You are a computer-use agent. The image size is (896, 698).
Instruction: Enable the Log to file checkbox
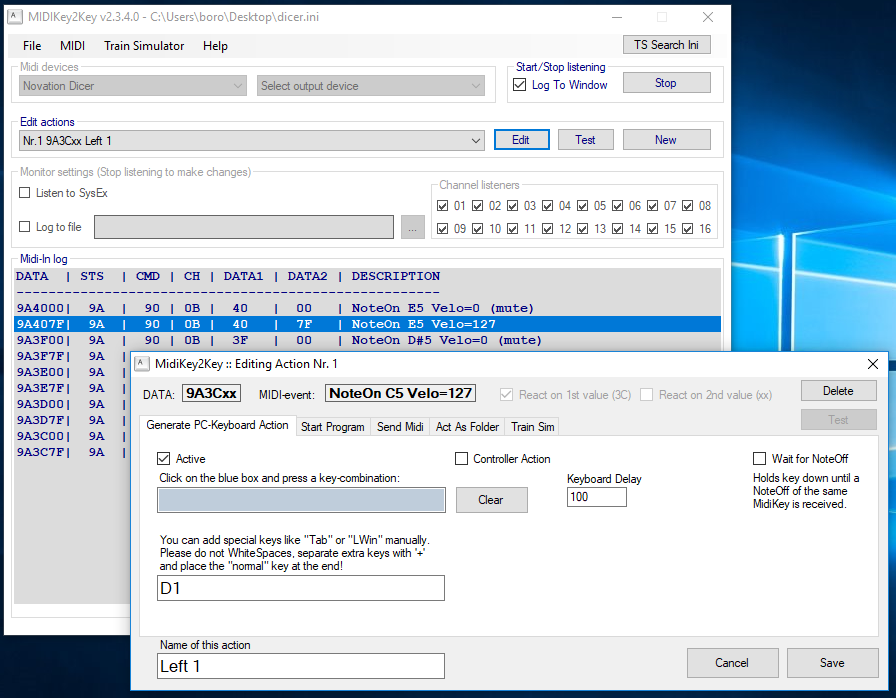(25, 227)
